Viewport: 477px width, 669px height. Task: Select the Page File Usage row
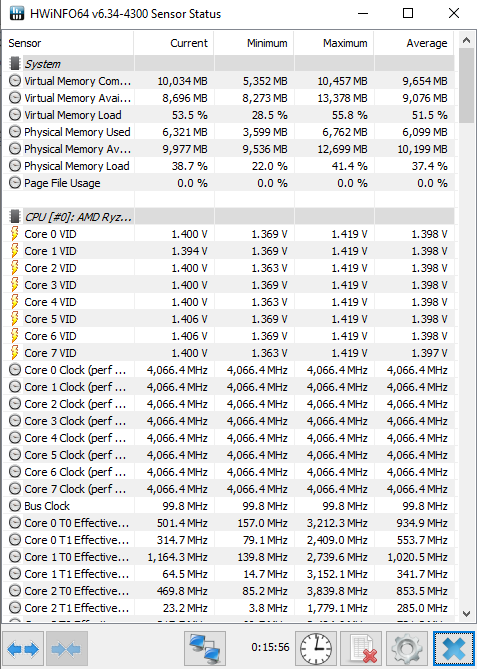(x=230, y=183)
